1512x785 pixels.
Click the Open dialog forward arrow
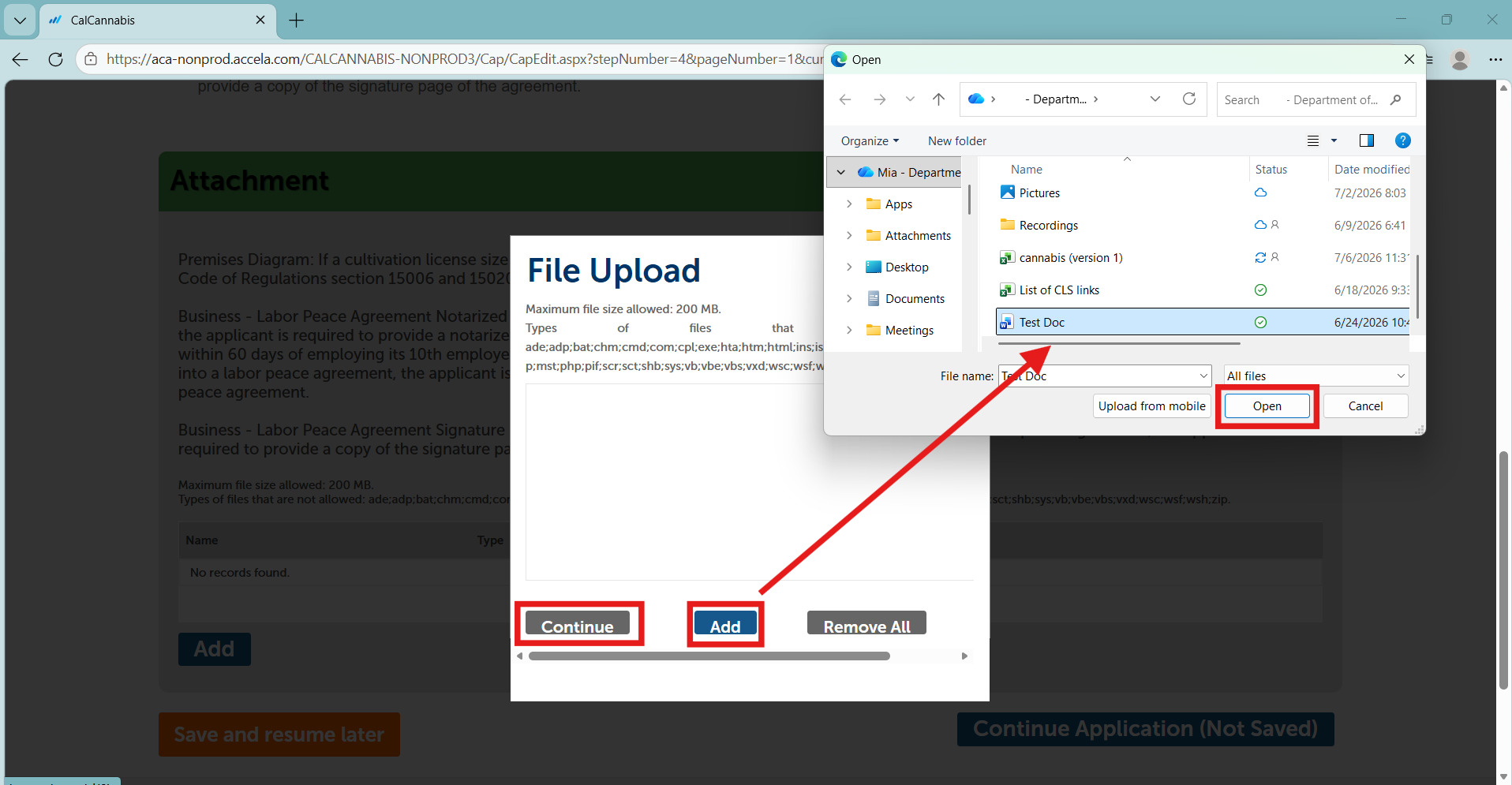click(879, 99)
